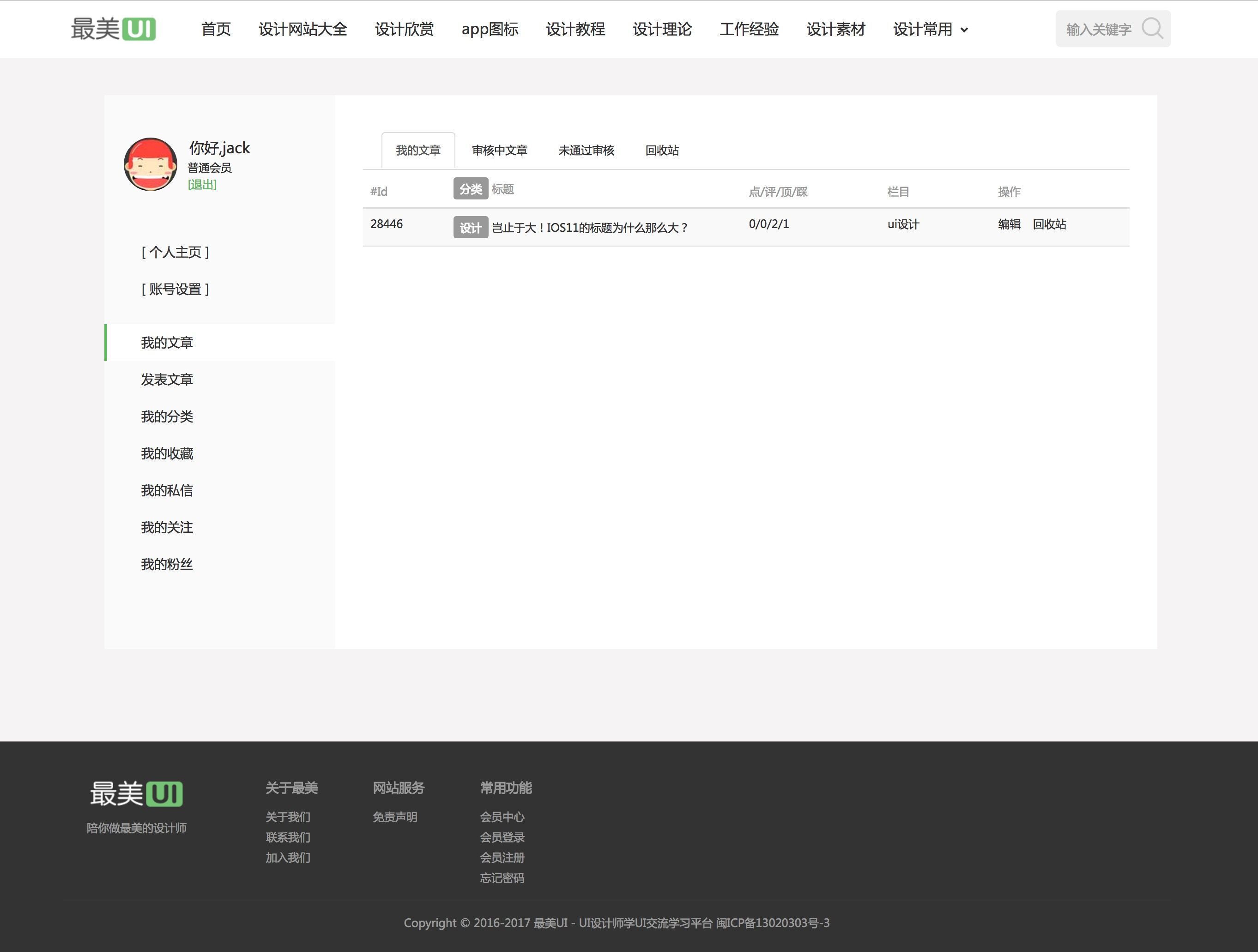Click the ui设计 column cell
The width and height of the screenshot is (1258, 952).
(x=903, y=224)
